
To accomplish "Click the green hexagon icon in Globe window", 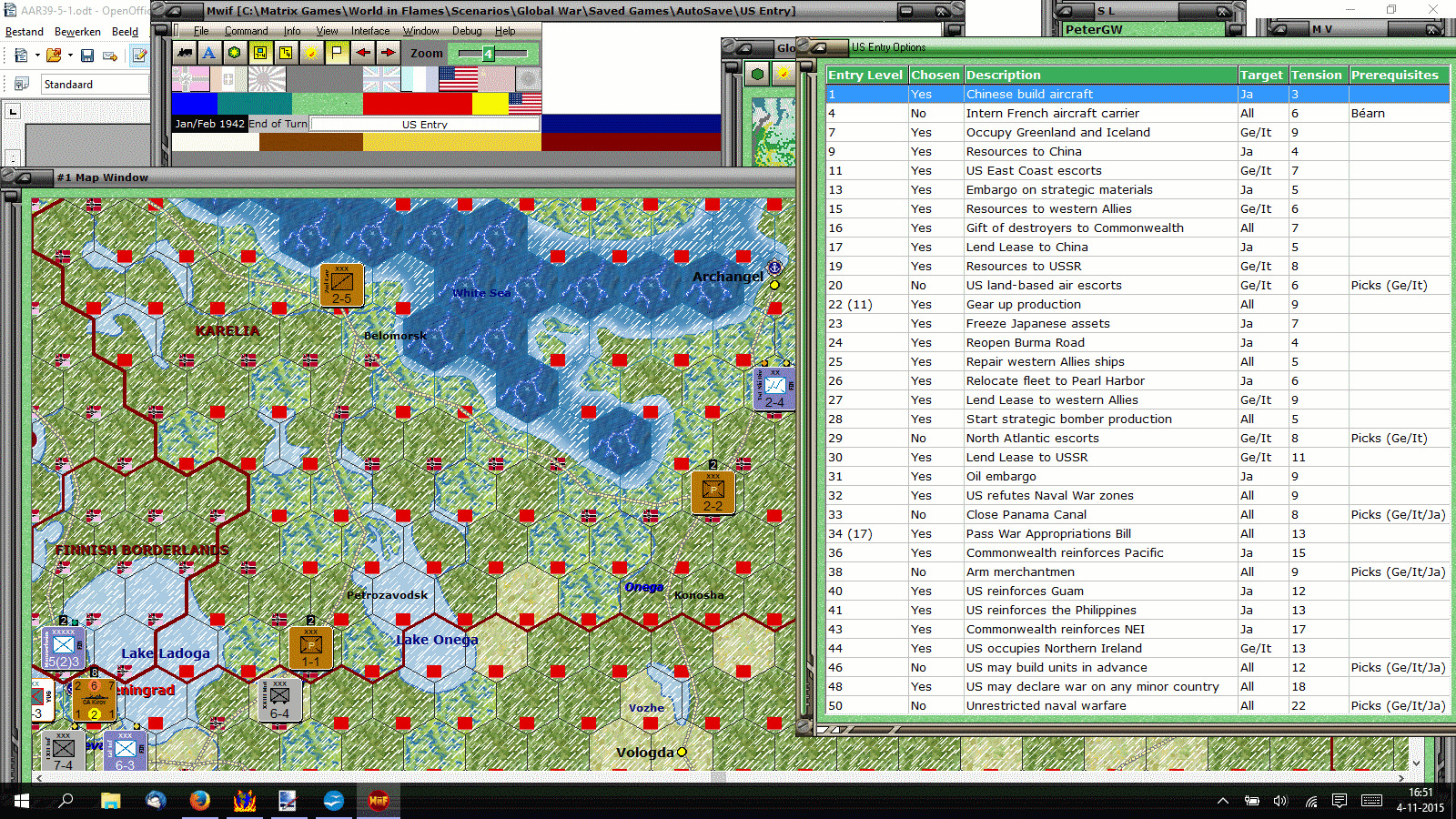I will click(x=757, y=74).
